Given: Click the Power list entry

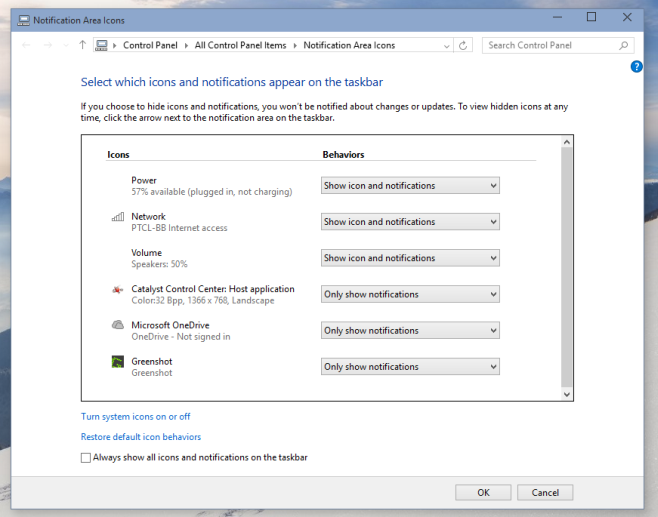Looking at the screenshot, I should point(212,186).
